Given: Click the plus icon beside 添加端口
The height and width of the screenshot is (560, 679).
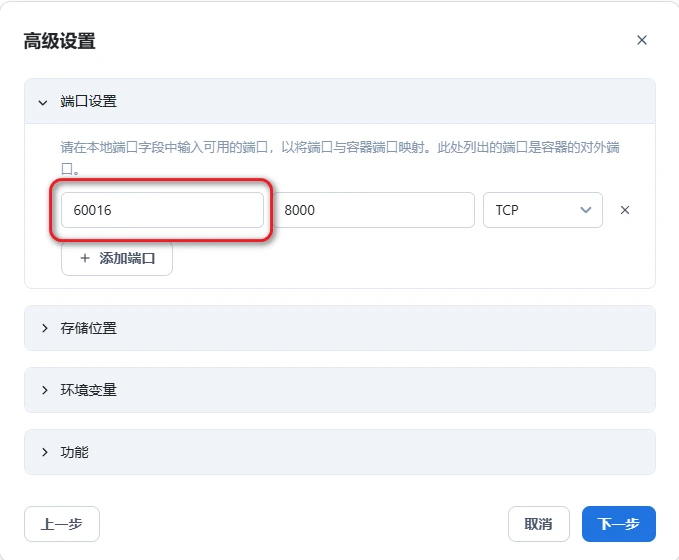Looking at the screenshot, I should tap(85, 258).
